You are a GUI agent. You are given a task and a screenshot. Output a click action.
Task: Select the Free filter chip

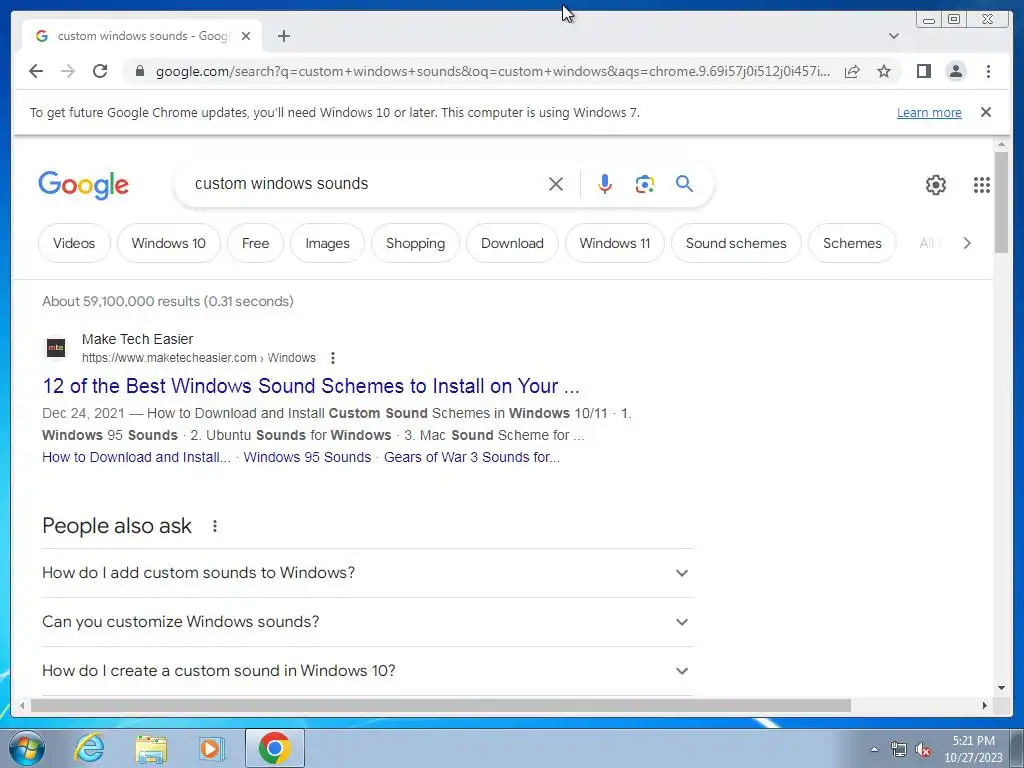point(255,243)
